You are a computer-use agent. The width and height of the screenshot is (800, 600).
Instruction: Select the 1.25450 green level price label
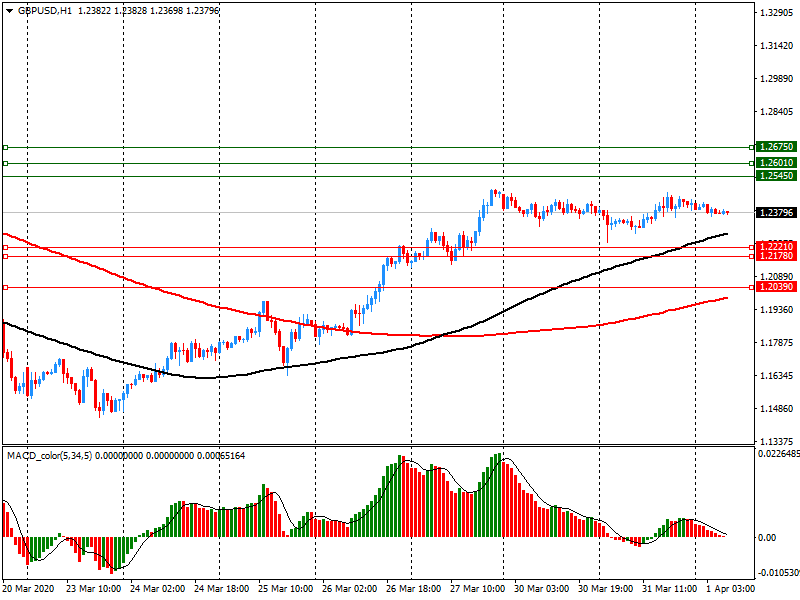(x=776, y=176)
